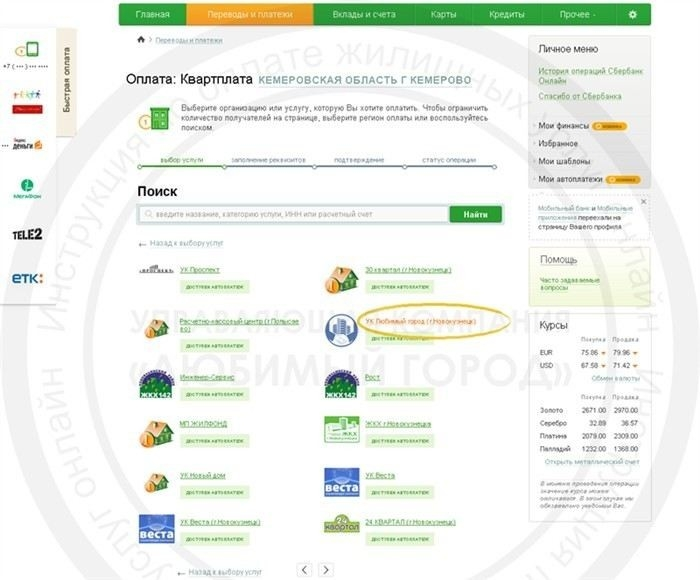Click the Расчетно-кассовый центр house icon

pos(156,328)
